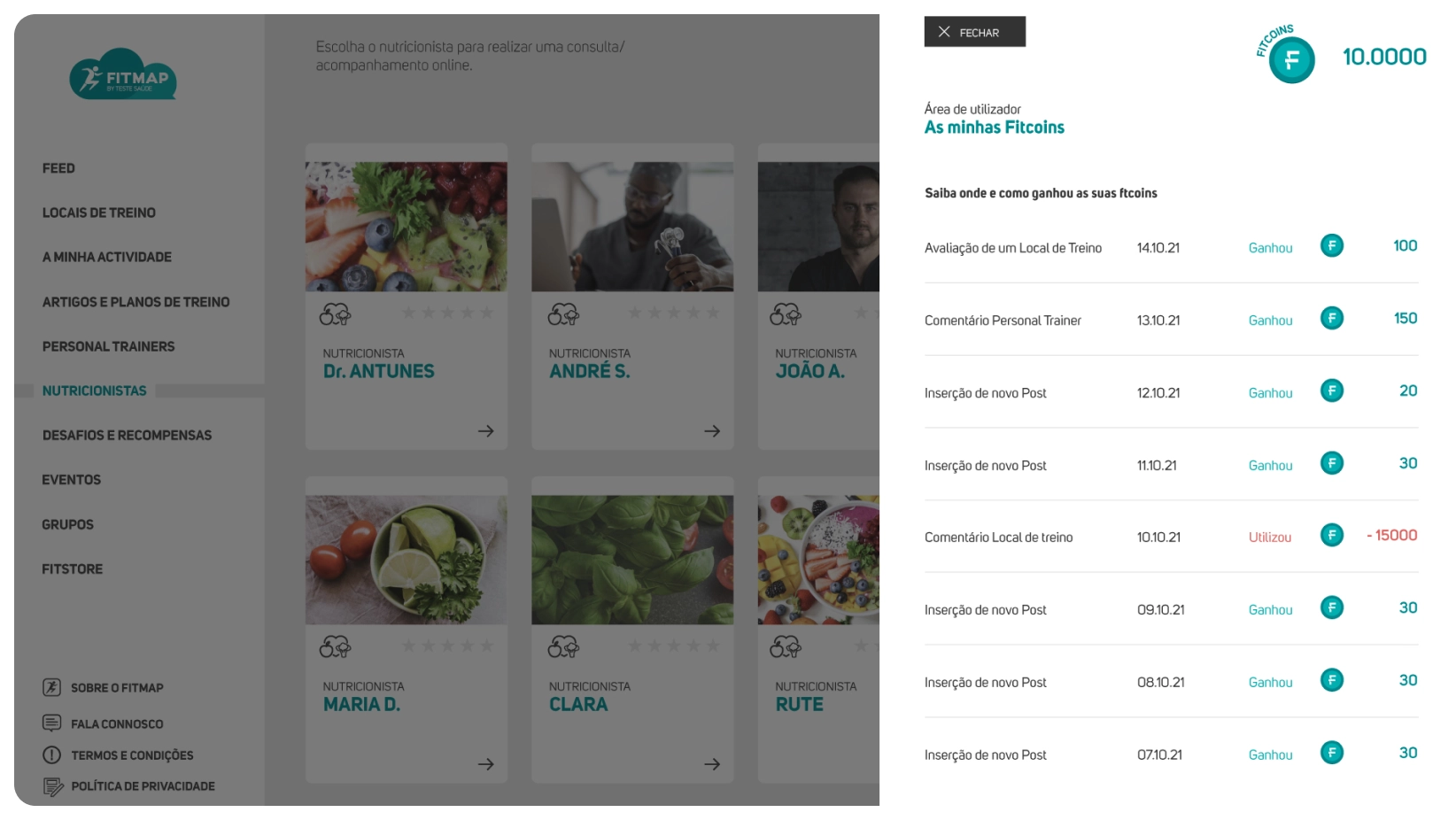This screenshot has width=1456, height=820.
Task: Click the large Fitcoins balance coin icon
Action: 1291,60
